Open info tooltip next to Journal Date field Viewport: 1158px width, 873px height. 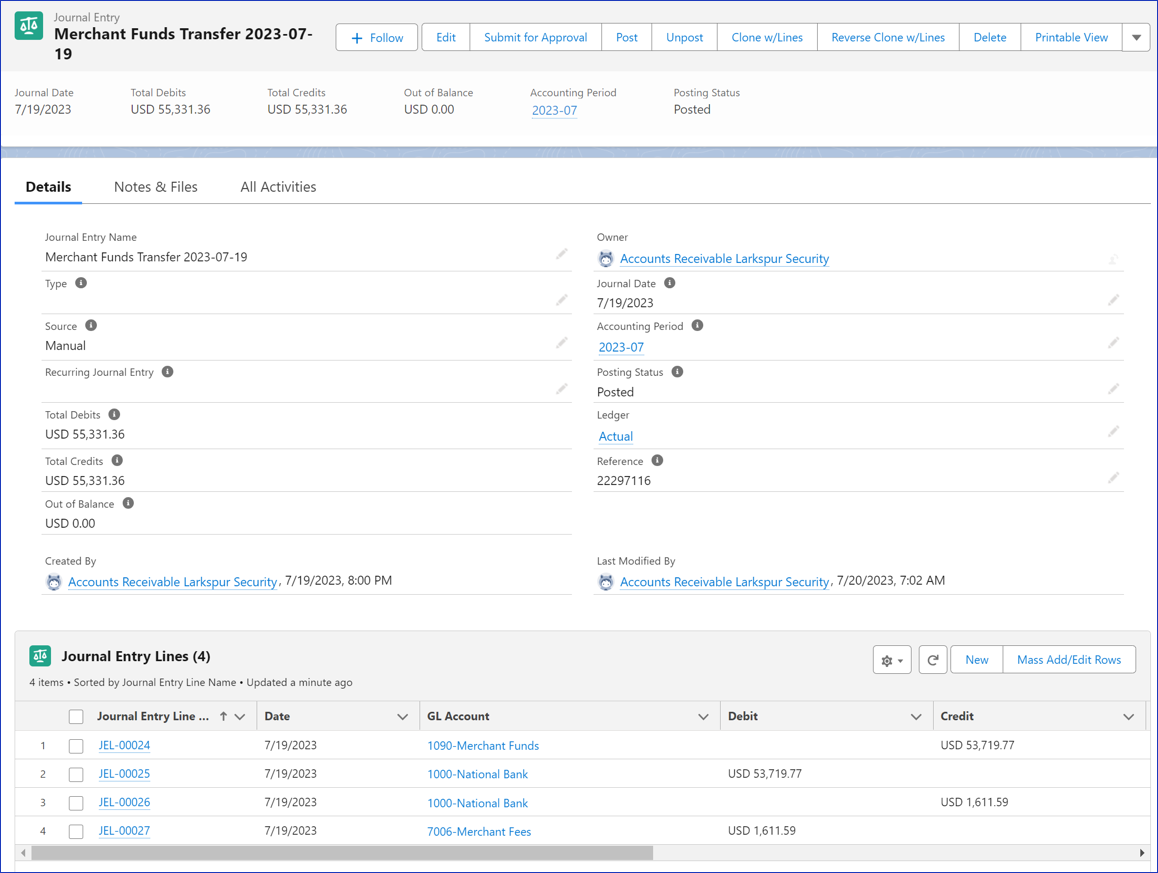(670, 283)
